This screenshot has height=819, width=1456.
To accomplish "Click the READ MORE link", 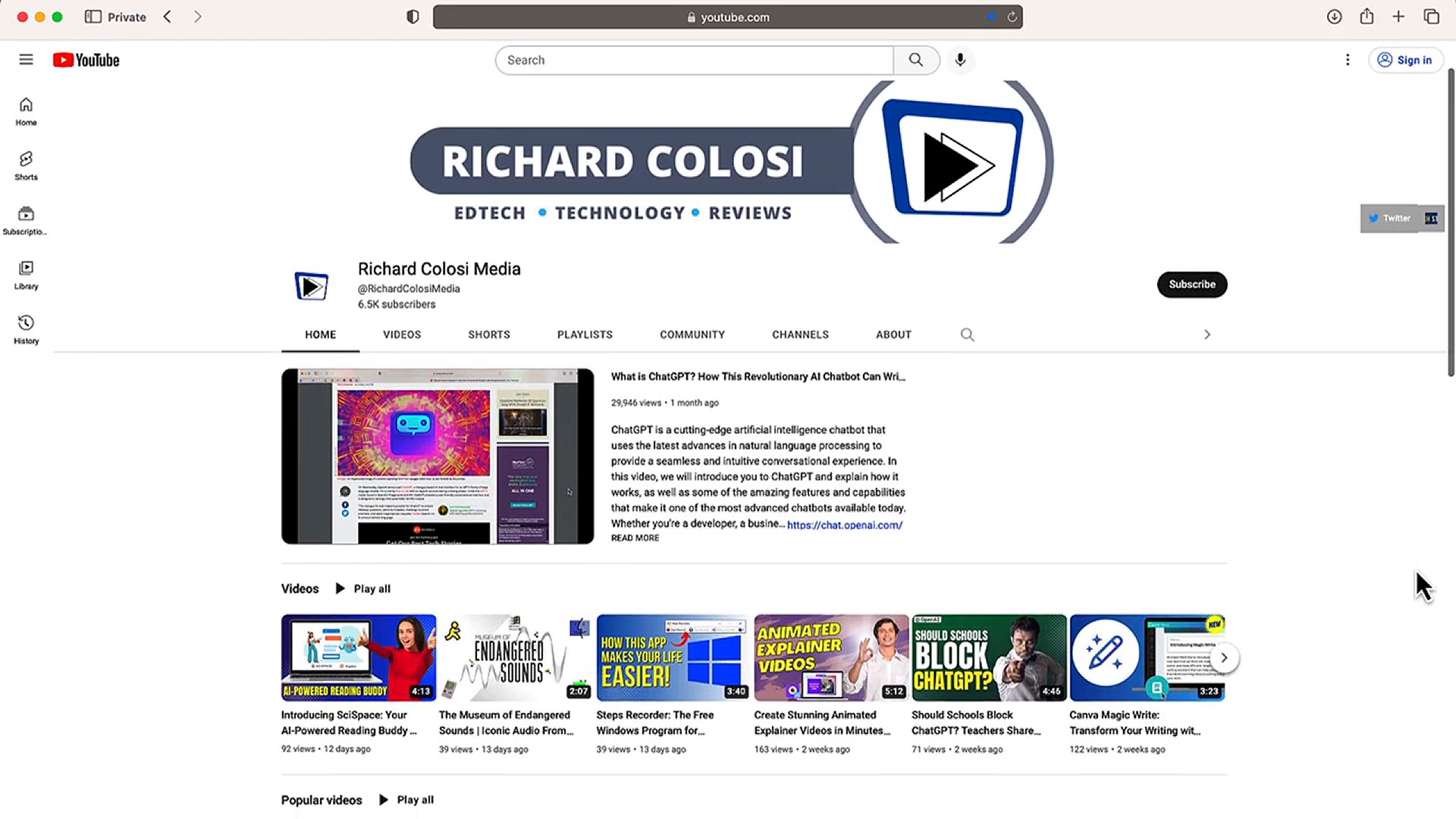I will click(x=634, y=538).
